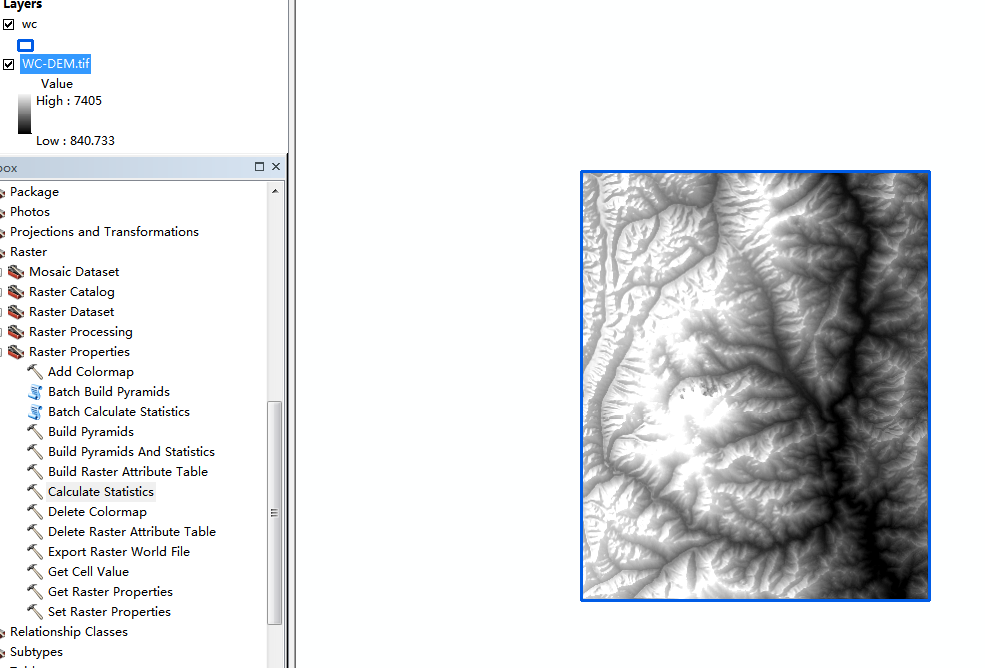This screenshot has height=668, width=985.
Task: Click the Batch Build Pyramids script icon
Action: [35, 392]
